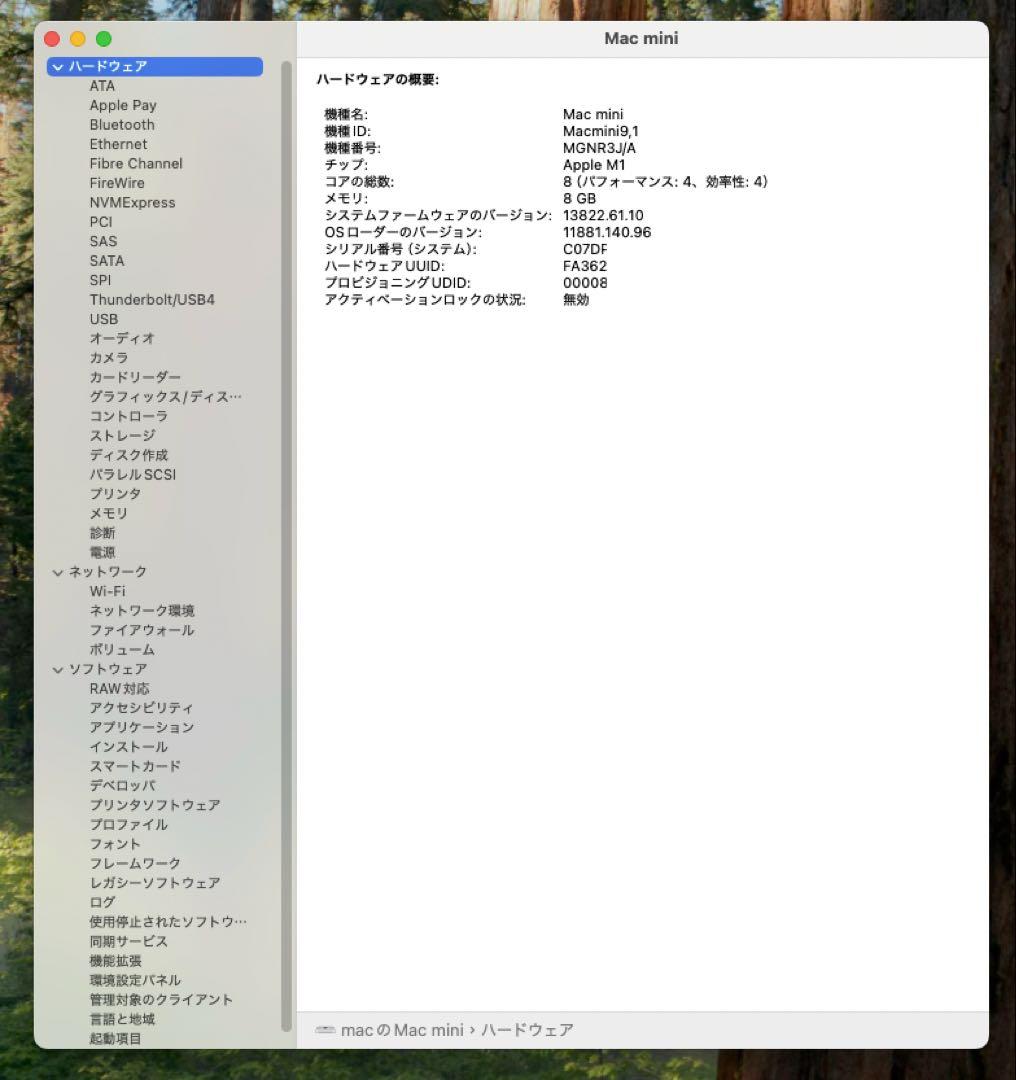Select SPI in the sidebar
This screenshot has width=1016, height=1080.
point(100,280)
